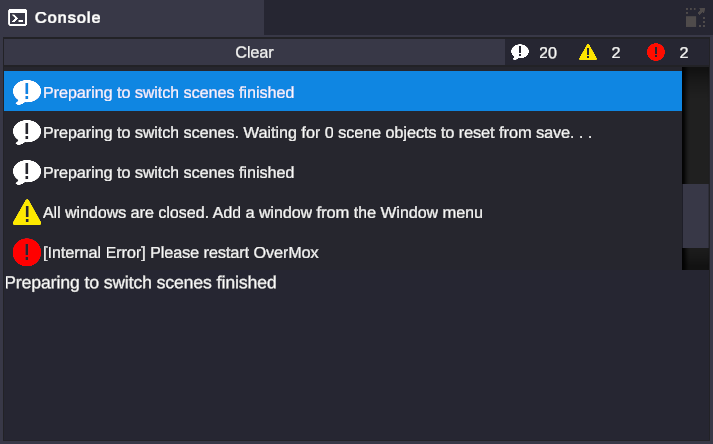Toggle error messages filter showing 2
This screenshot has height=444, width=713.
pos(668,53)
